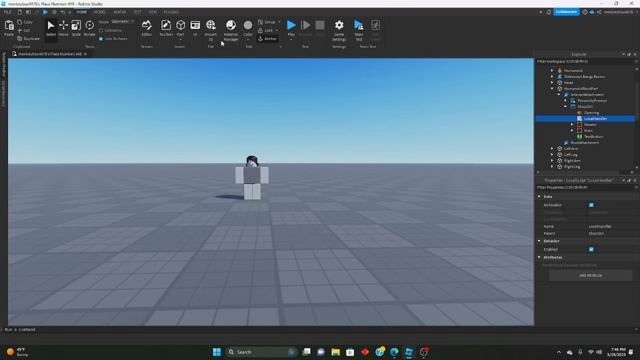Click the taskbar Search box

[x=261, y=352]
